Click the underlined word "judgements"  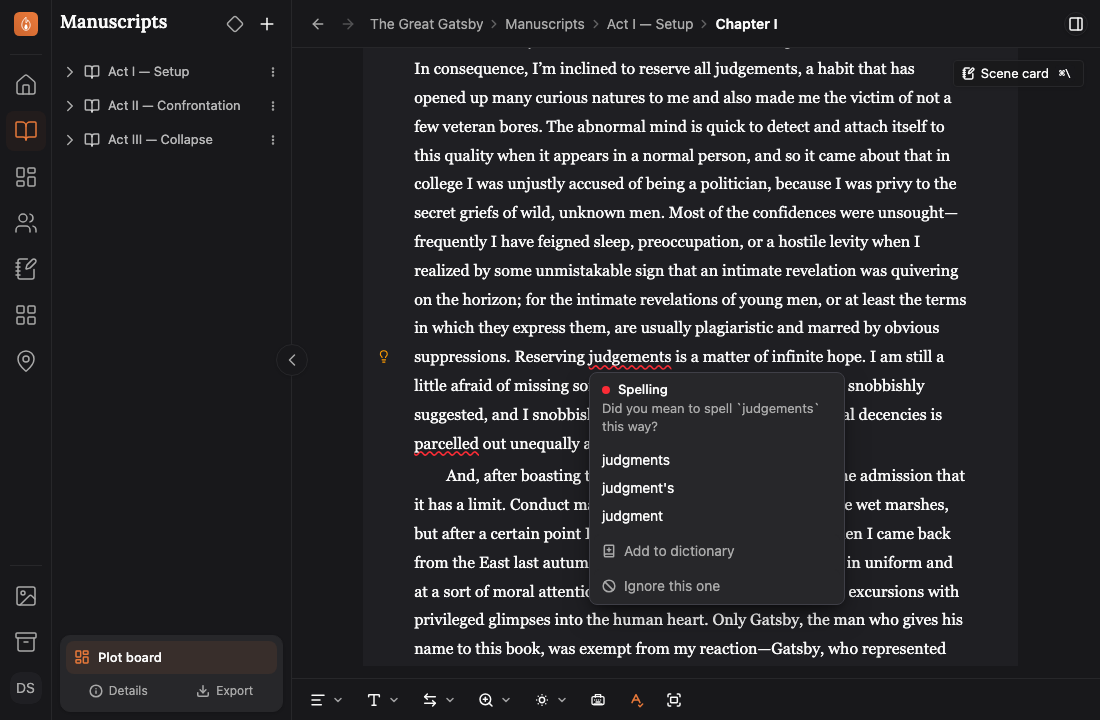coord(629,357)
